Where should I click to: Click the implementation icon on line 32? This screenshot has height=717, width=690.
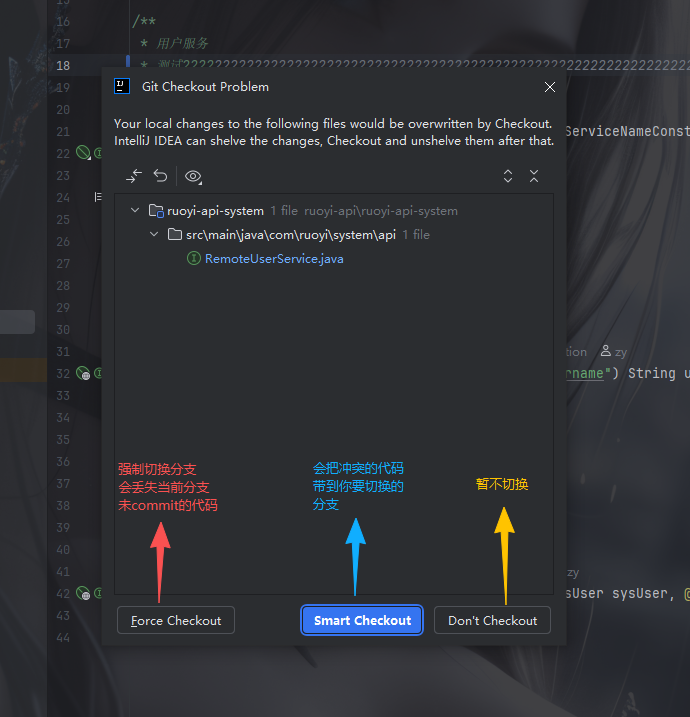click(x=98, y=373)
